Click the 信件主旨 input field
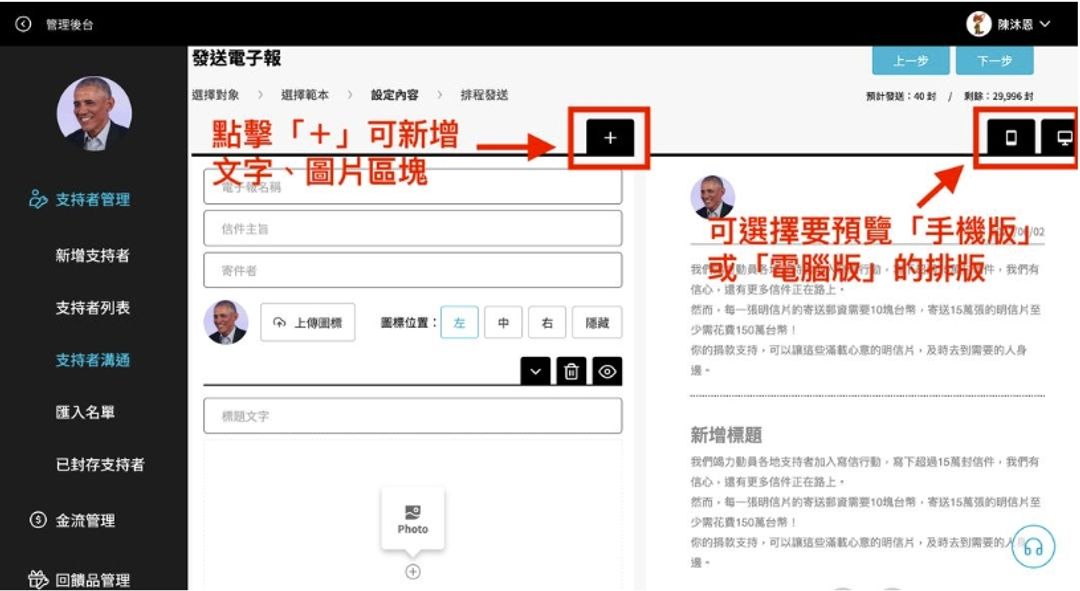Screen dimensions: 1080x591 412,228
